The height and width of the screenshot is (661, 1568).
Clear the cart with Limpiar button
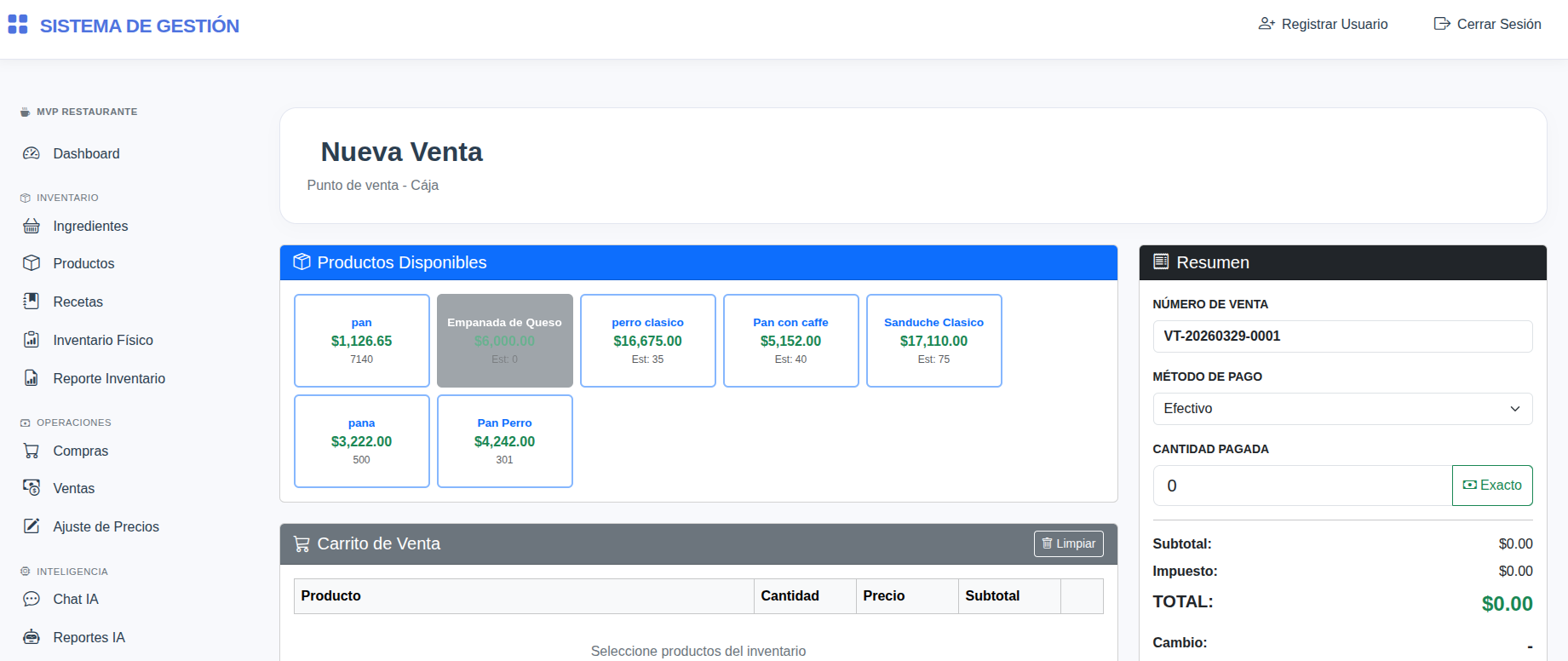[x=1068, y=543]
